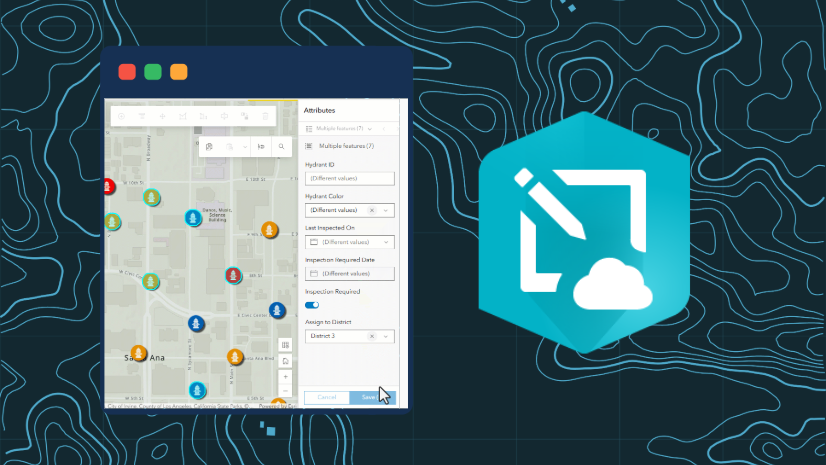Click the Santa Ana map label
The width and height of the screenshot is (826, 465).
click(x=144, y=358)
